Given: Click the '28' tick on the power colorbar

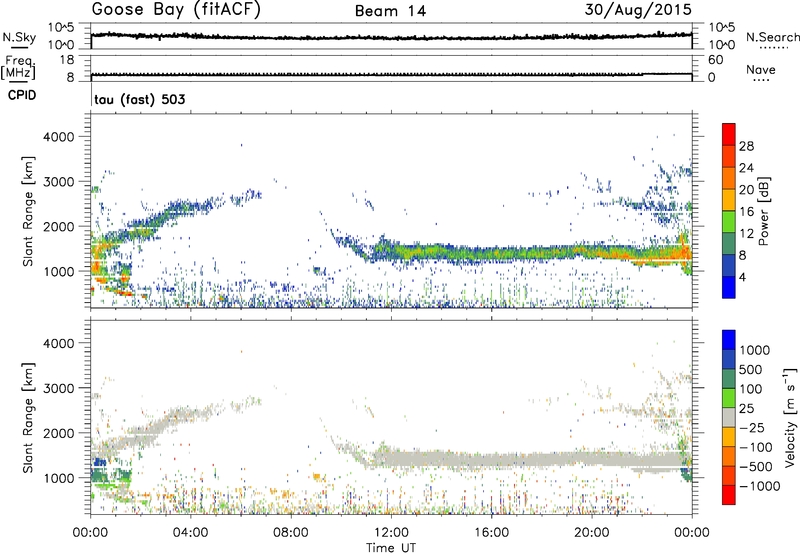Looking at the screenshot, I should pyautogui.click(x=746, y=146).
